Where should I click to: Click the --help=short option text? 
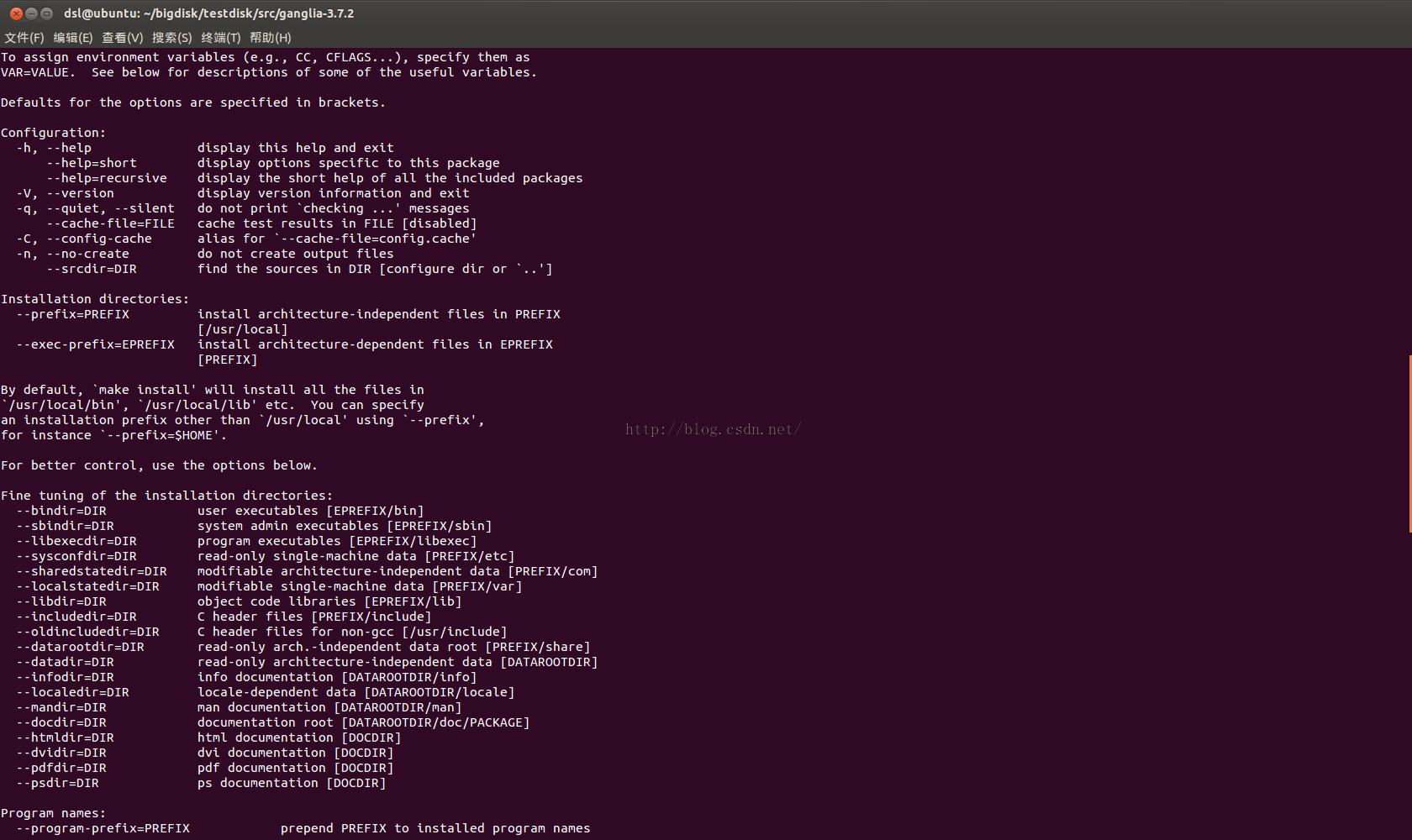(x=92, y=163)
